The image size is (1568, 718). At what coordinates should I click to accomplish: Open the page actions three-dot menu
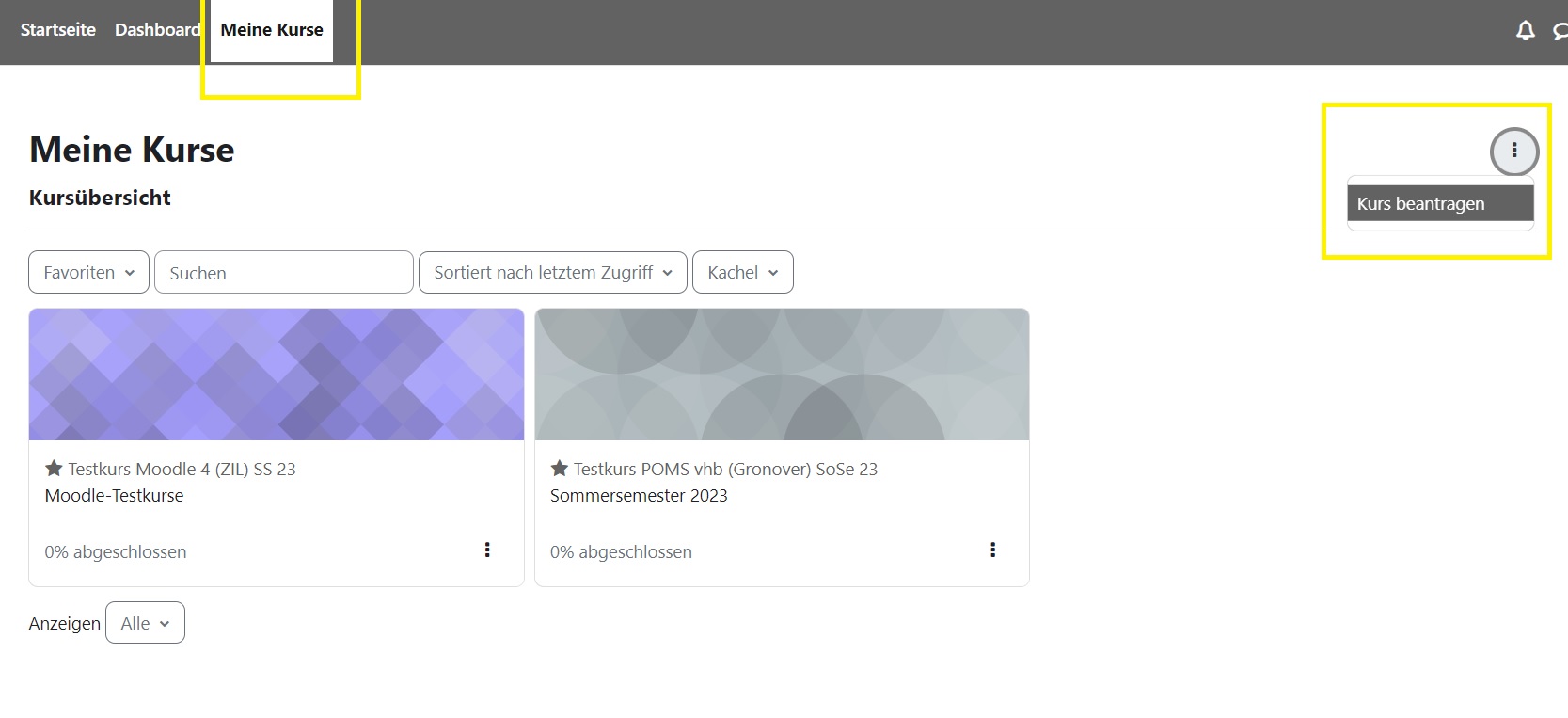click(x=1513, y=151)
